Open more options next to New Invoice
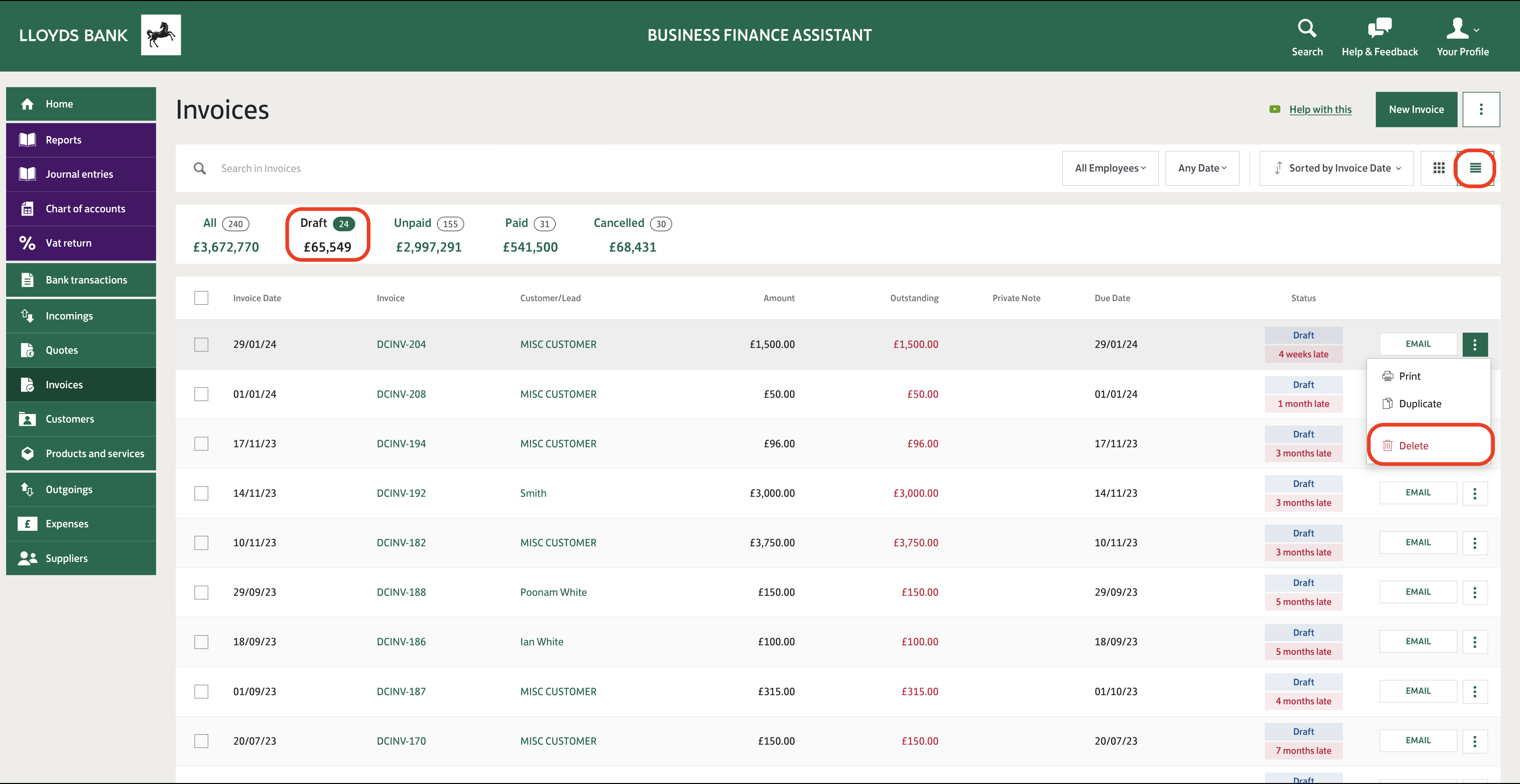1520x784 pixels. pos(1481,109)
